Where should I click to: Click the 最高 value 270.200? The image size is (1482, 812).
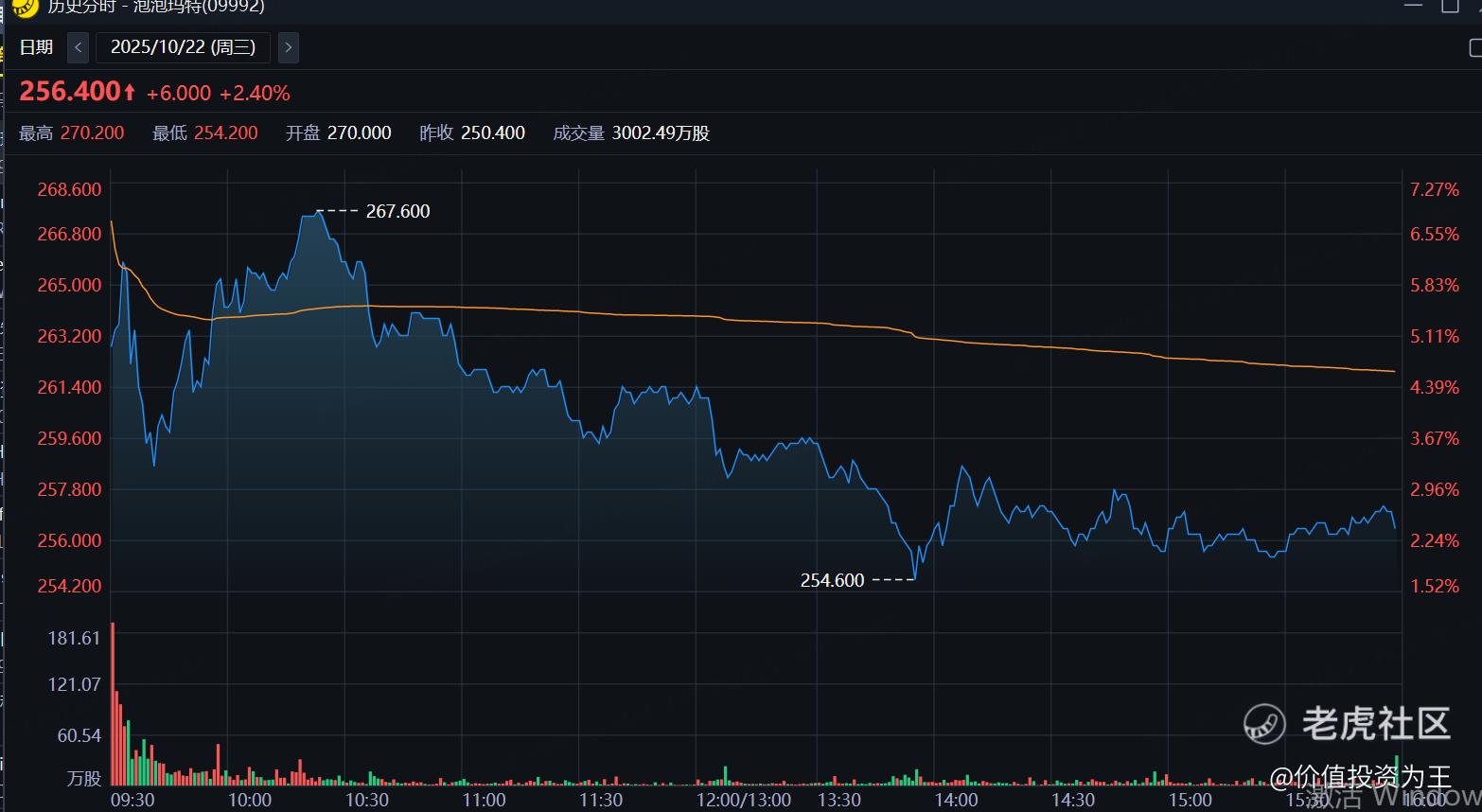(x=92, y=133)
